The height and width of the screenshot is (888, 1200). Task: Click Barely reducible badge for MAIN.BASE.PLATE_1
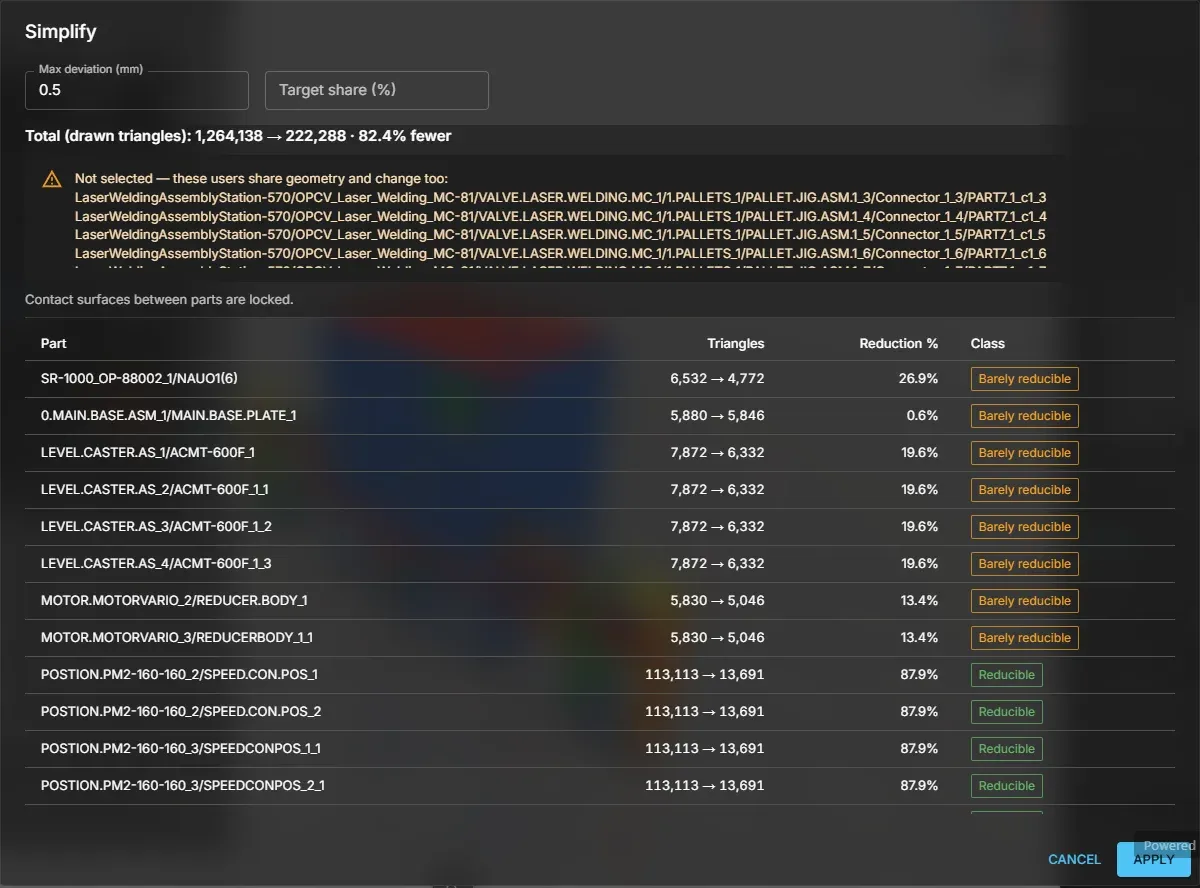click(1024, 416)
